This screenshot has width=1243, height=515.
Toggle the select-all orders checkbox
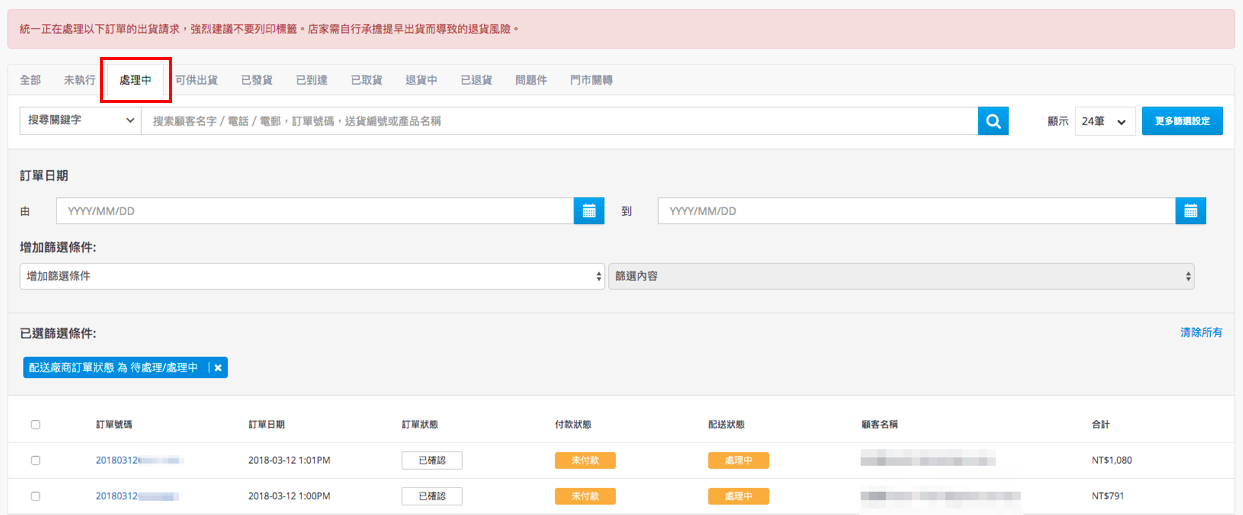36,425
